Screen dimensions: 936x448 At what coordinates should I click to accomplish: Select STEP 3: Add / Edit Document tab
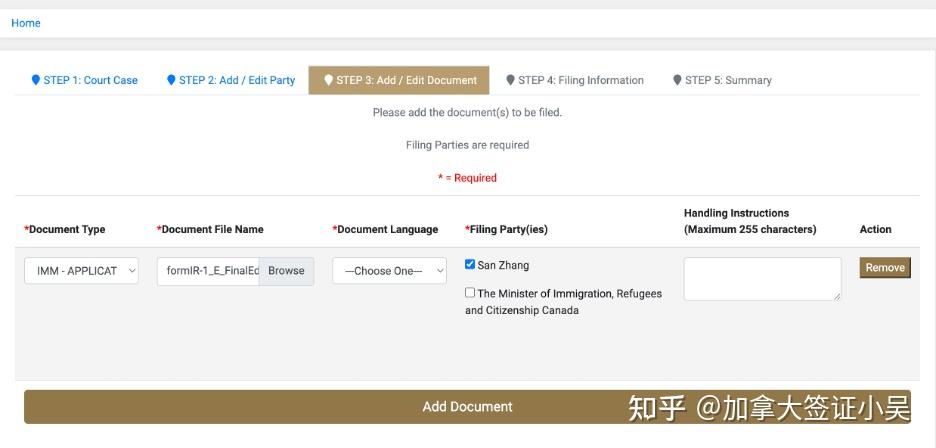[399, 80]
